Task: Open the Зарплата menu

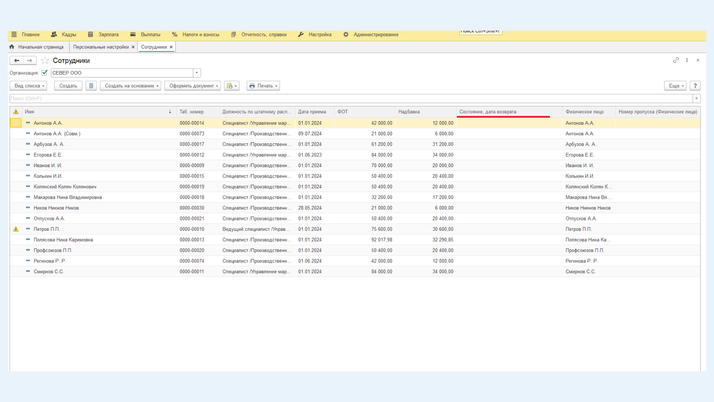Action: tap(103, 35)
